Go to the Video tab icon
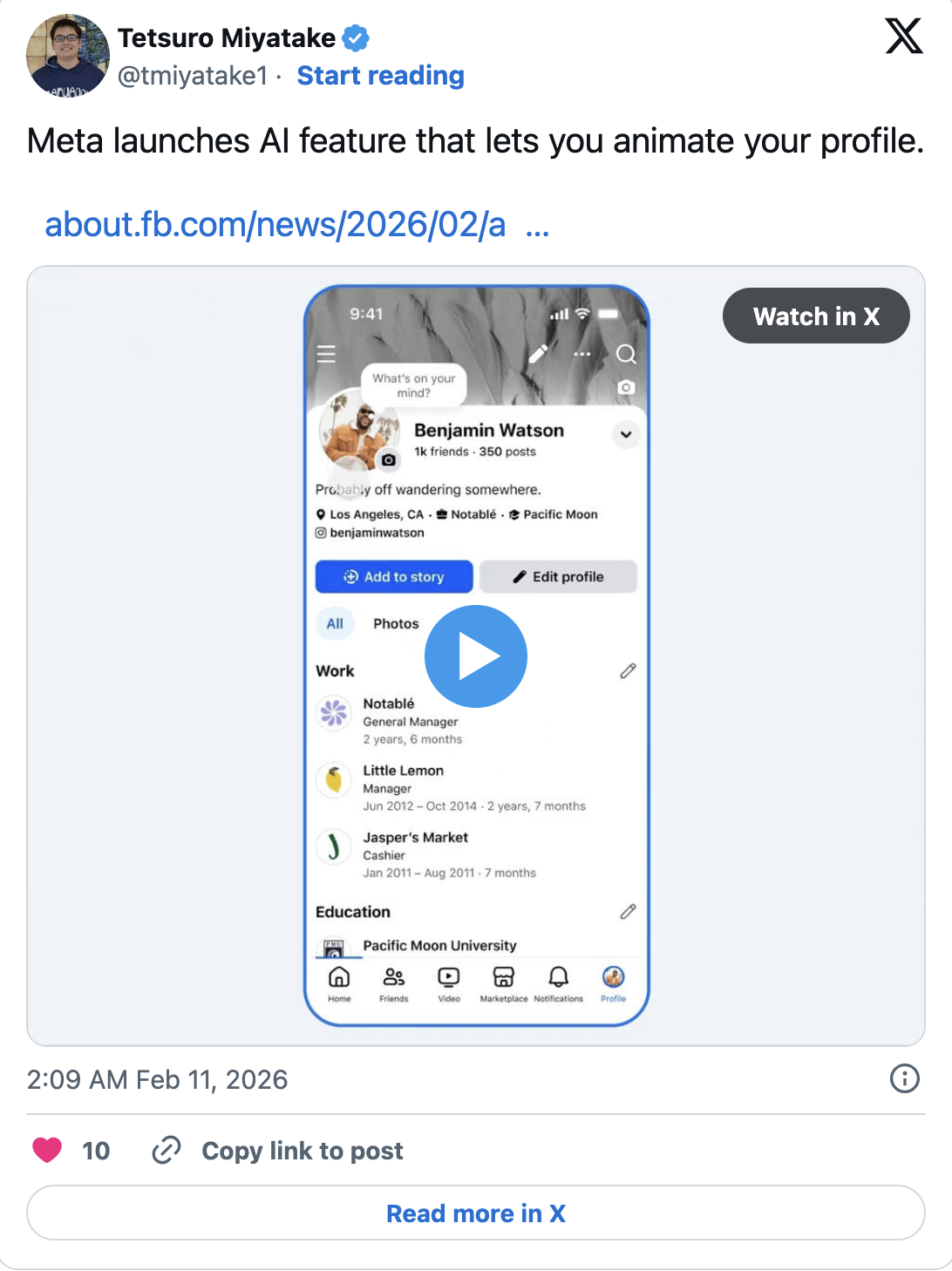This screenshot has width=952, height=1271. [x=448, y=976]
